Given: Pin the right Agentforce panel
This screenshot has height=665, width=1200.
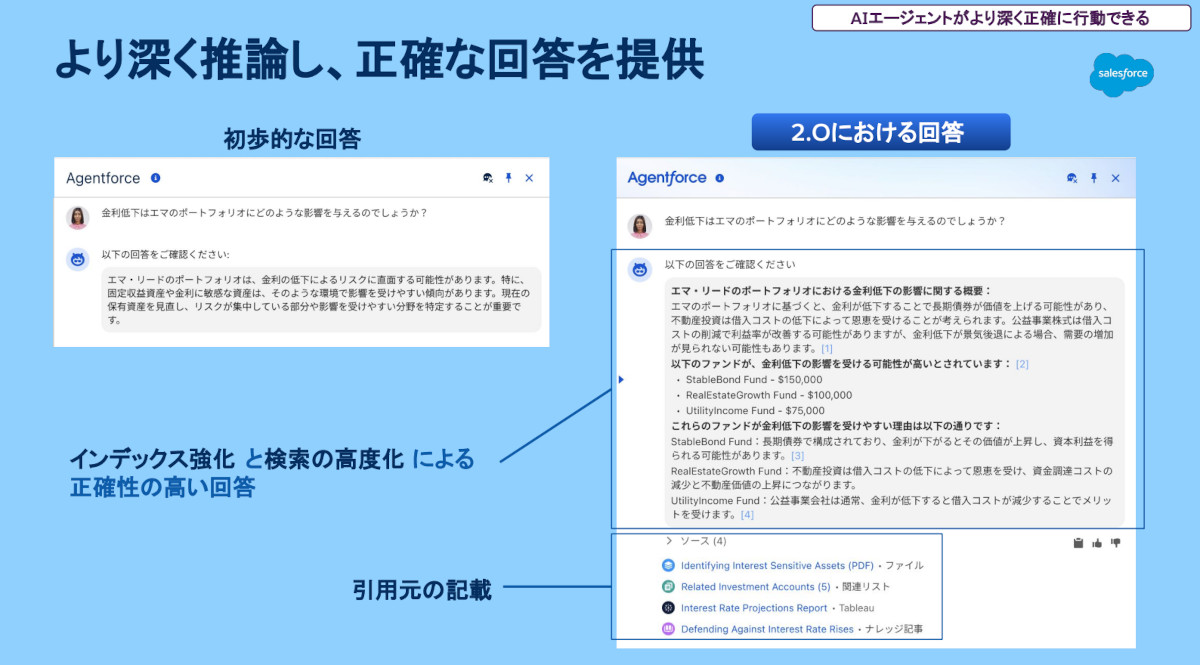Looking at the screenshot, I should point(1094,178).
